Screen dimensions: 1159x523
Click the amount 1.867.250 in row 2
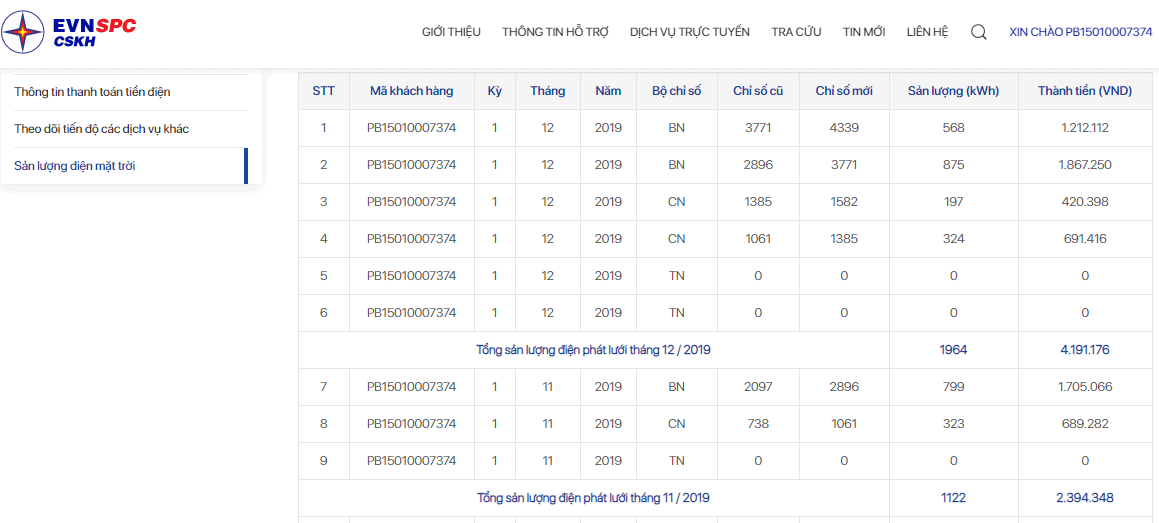1084,165
